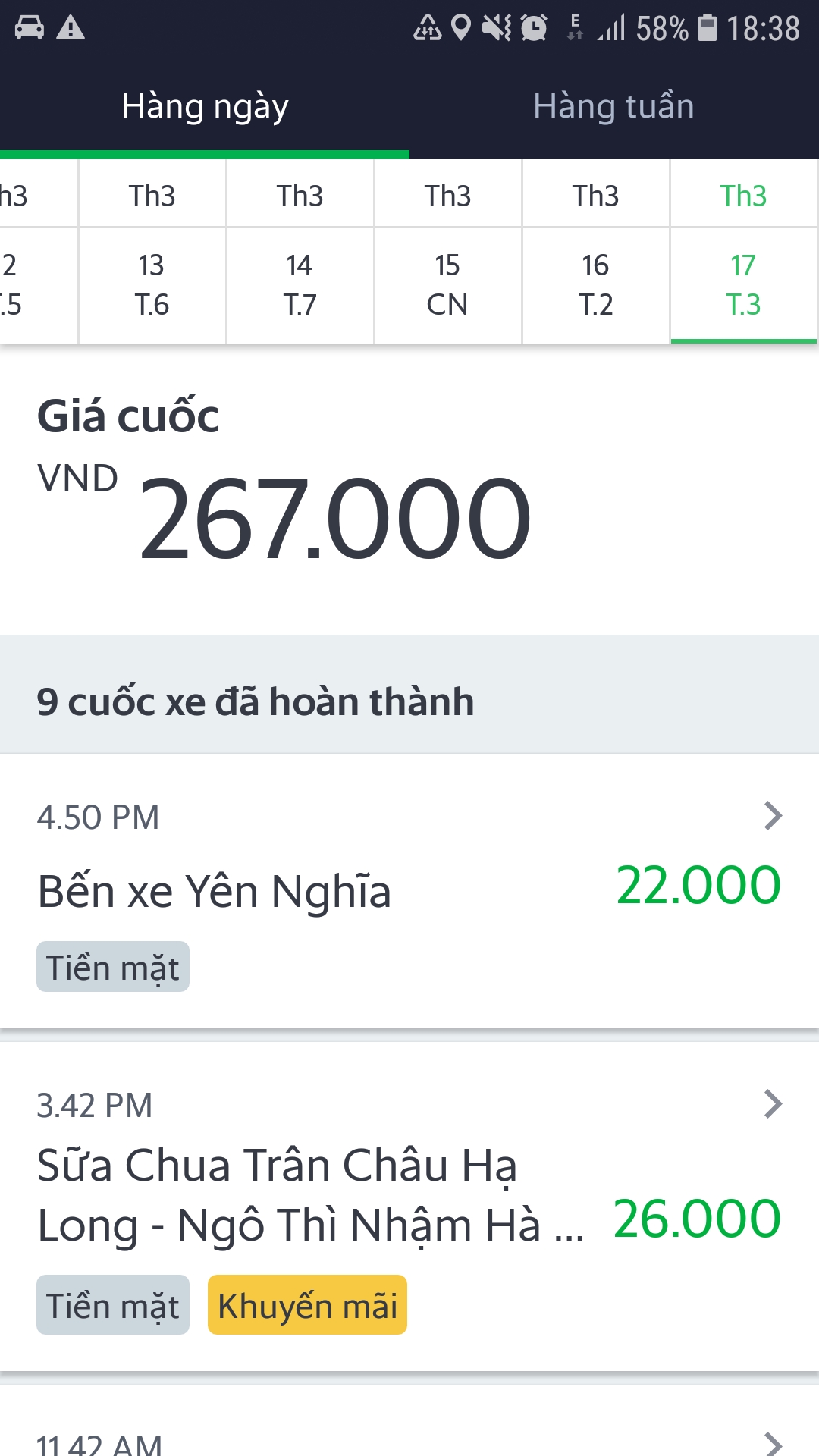Expand the 4.50 PM trip chevron

tap(773, 816)
